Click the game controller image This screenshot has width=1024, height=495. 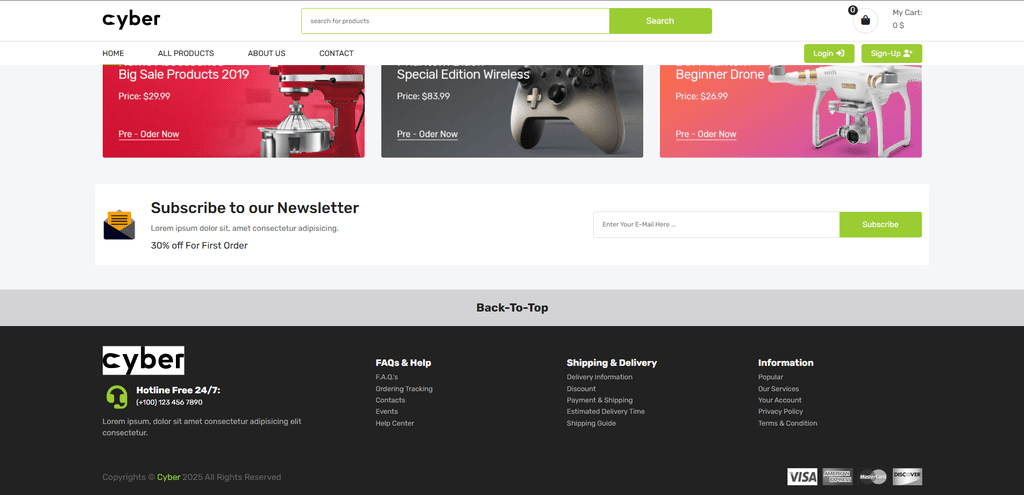tap(566, 108)
